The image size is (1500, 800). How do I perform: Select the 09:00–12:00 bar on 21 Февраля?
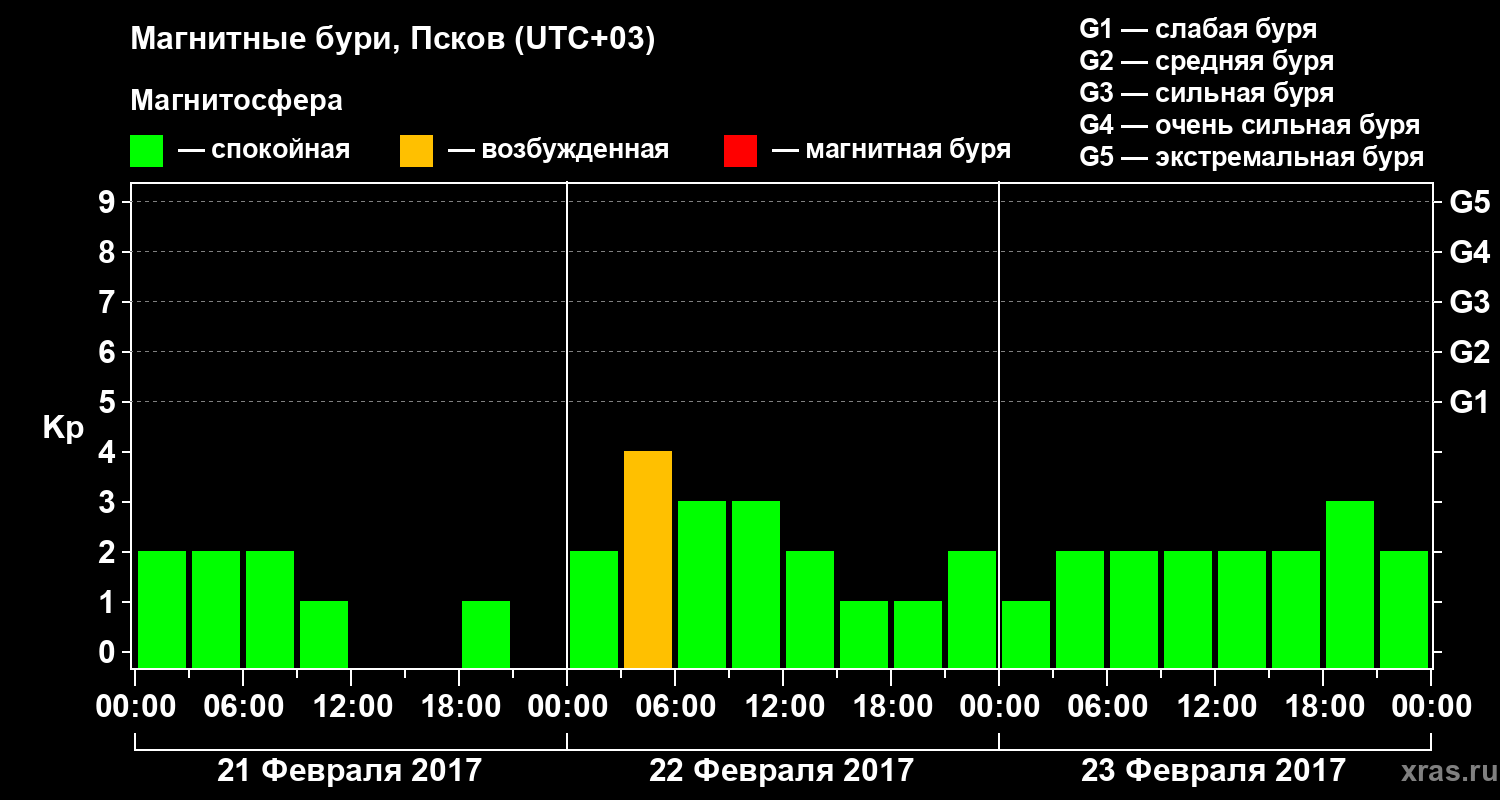pyautogui.click(x=324, y=635)
